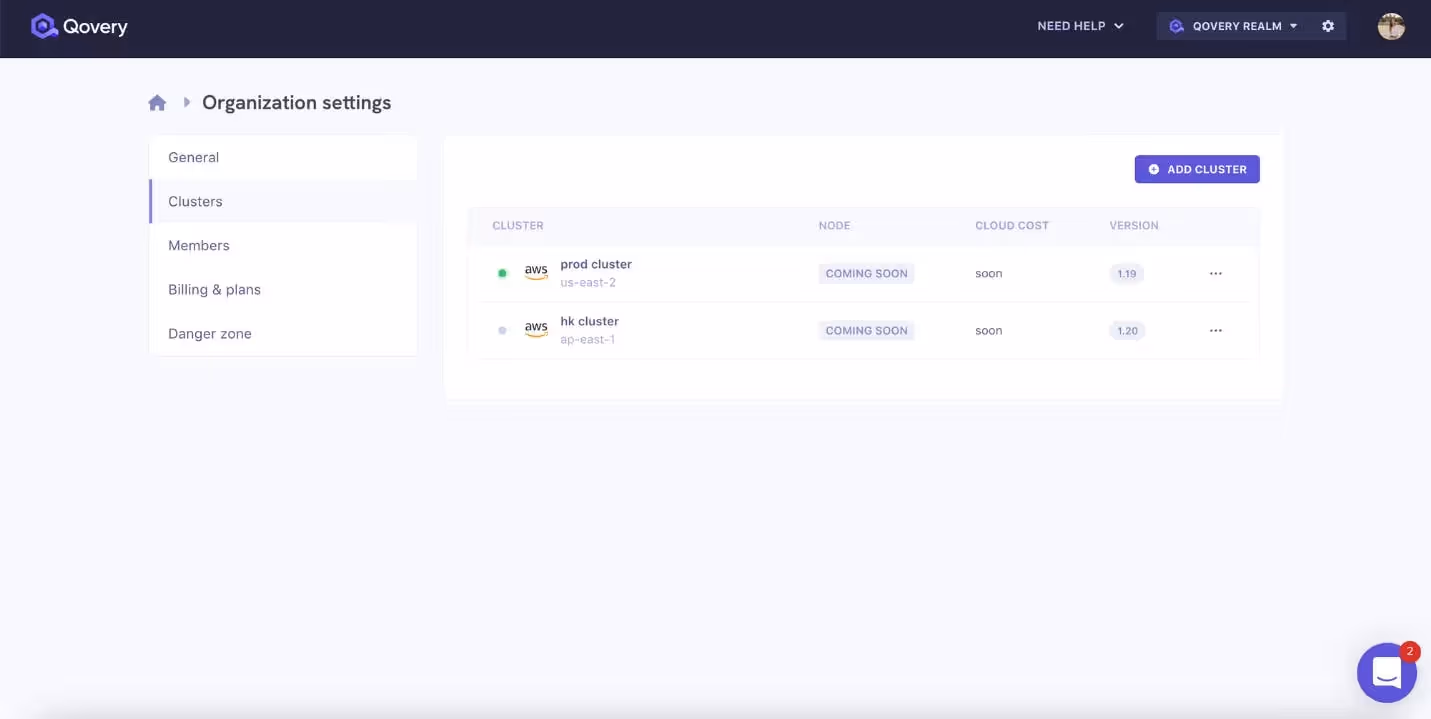Select the prod cluster row name
This screenshot has height=719, width=1431.
point(596,263)
